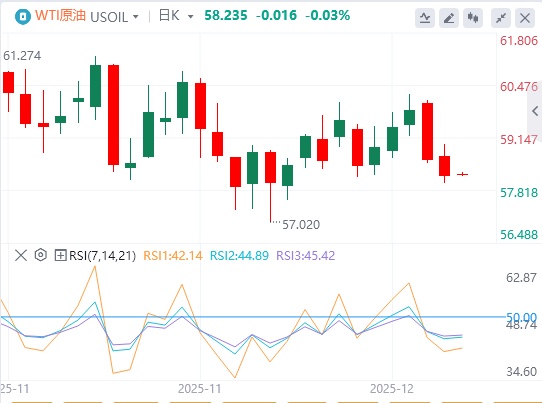542x403 pixels.
Task: Click the WTI crude oil round logo
Action: [23, 16]
